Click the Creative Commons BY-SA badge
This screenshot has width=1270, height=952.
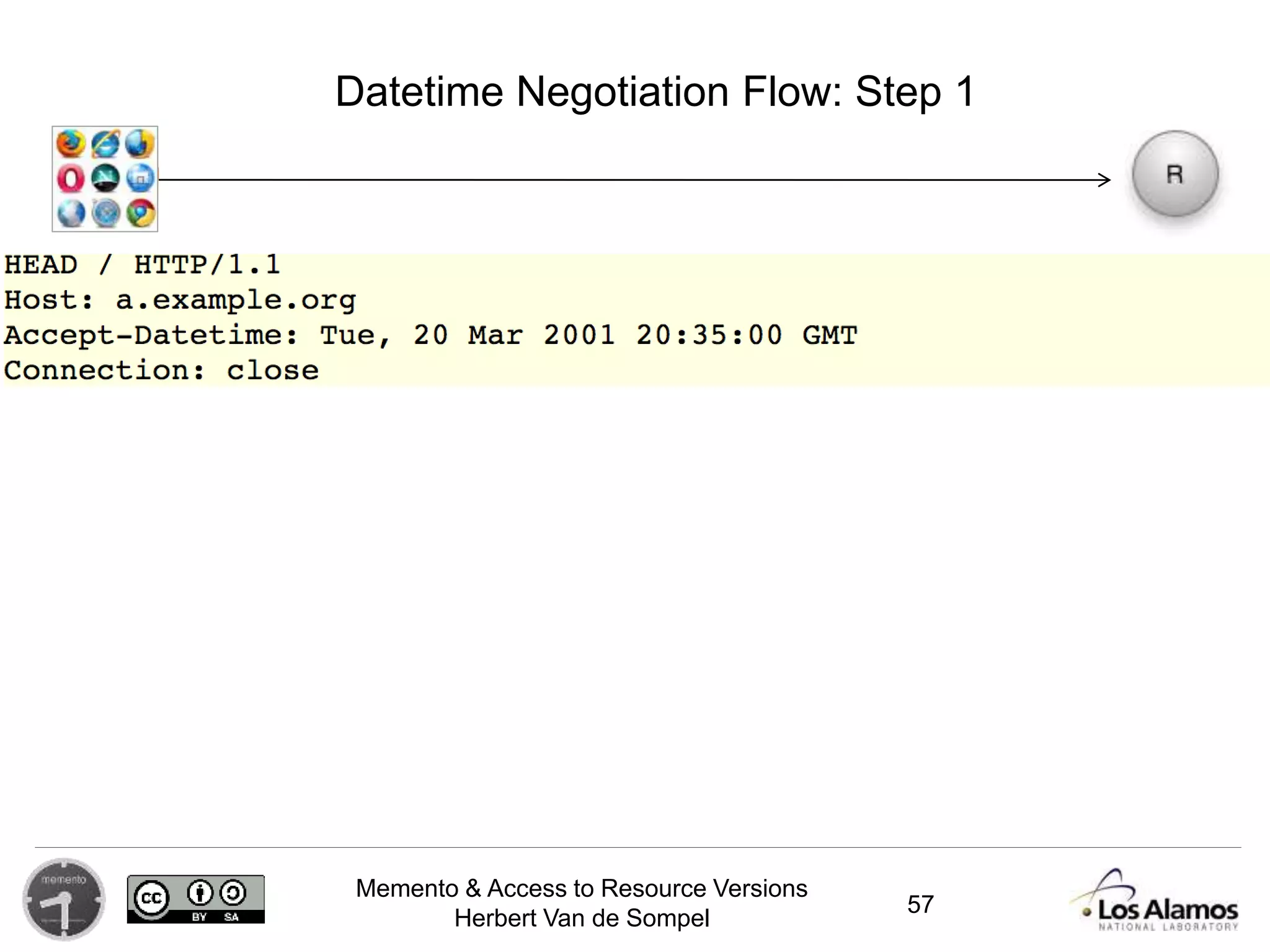[x=196, y=899]
